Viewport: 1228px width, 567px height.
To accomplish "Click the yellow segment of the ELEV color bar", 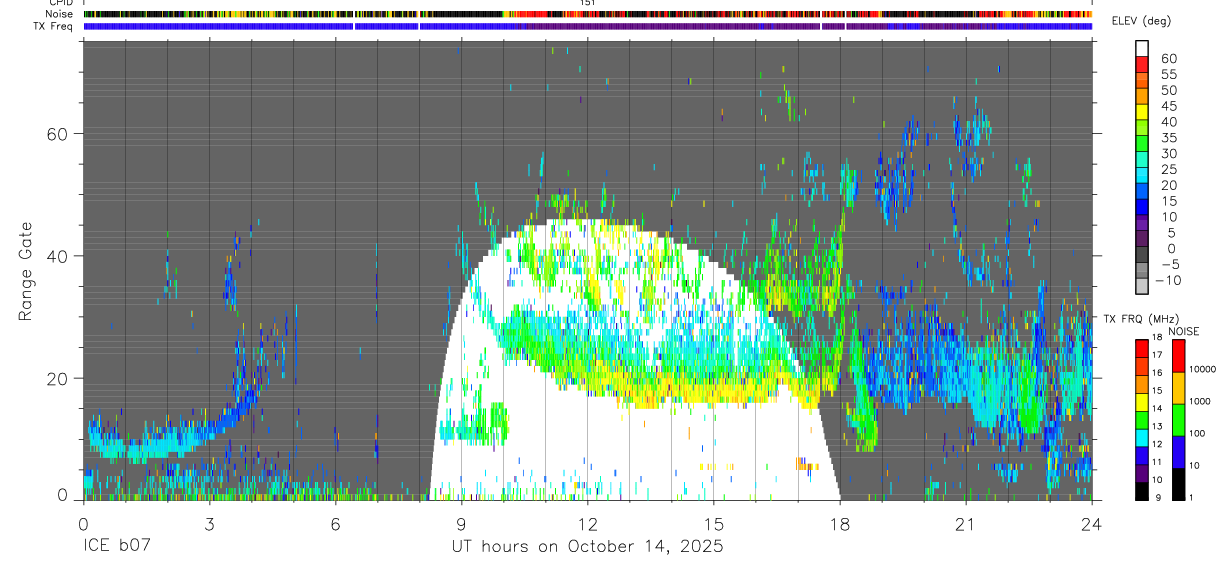I will [1143, 113].
